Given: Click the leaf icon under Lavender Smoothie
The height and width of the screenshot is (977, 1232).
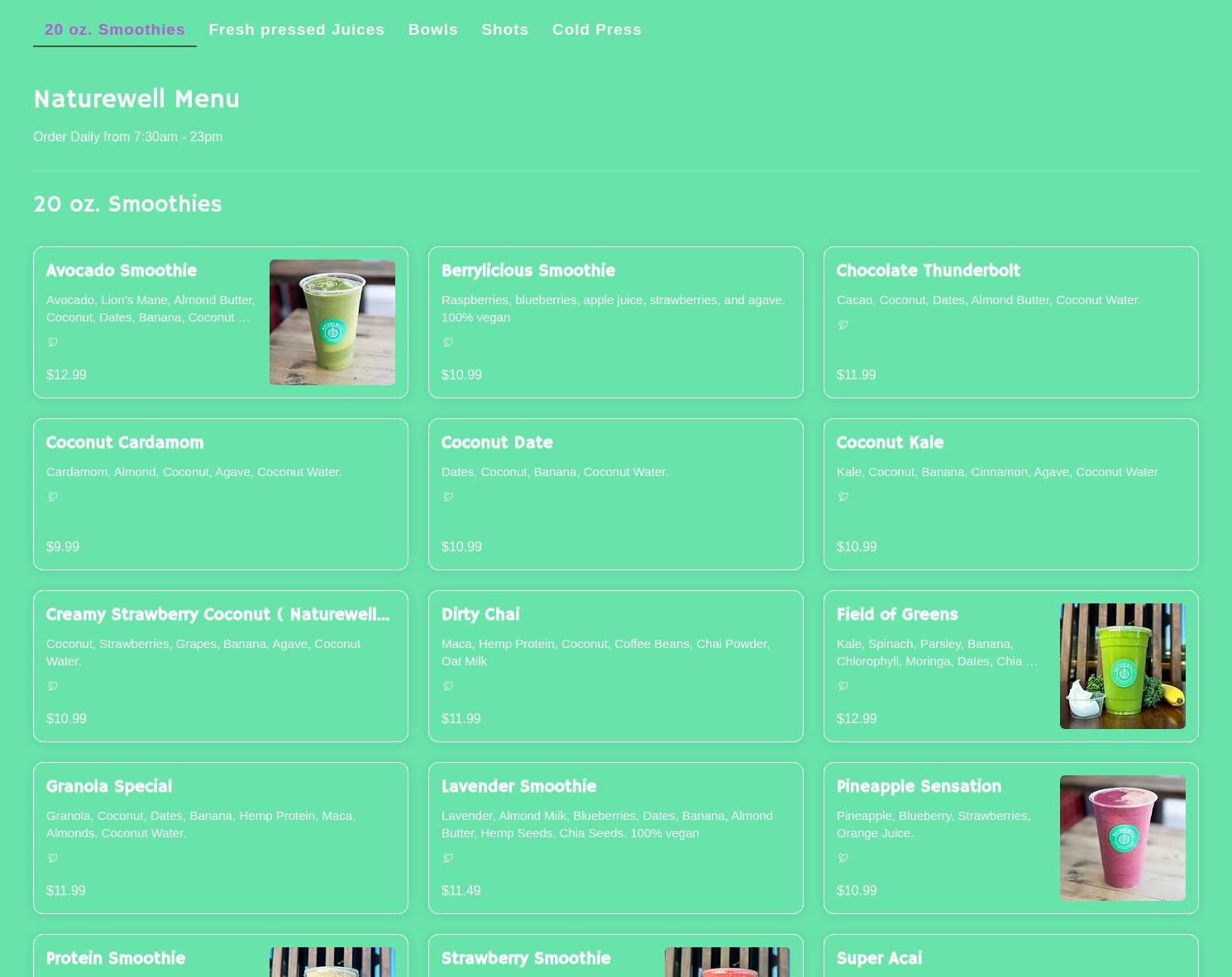Looking at the screenshot, I should (448, 858).
